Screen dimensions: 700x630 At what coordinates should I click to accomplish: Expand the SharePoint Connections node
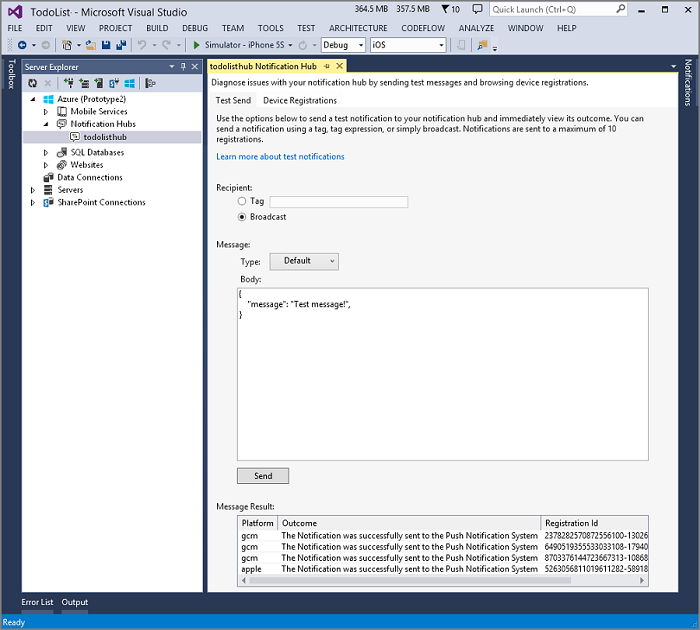tap(33, 203)
